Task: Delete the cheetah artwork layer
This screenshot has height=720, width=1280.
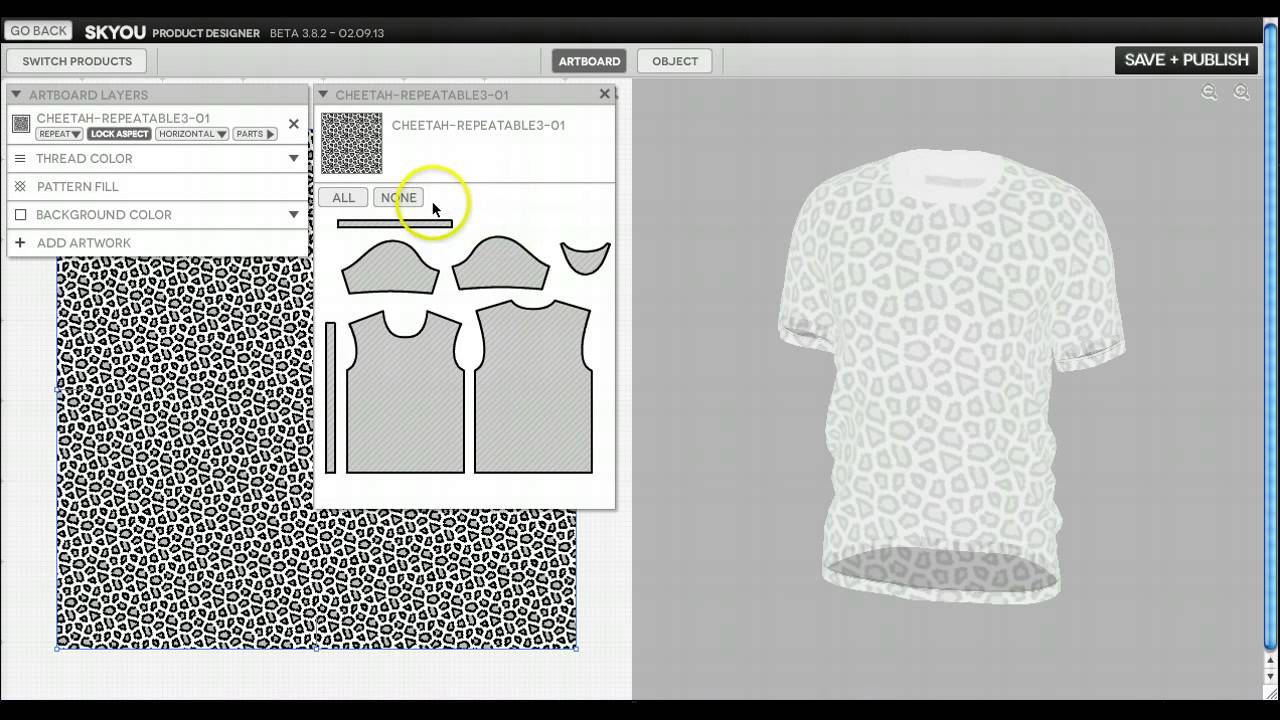Action: tap(293, 124)
